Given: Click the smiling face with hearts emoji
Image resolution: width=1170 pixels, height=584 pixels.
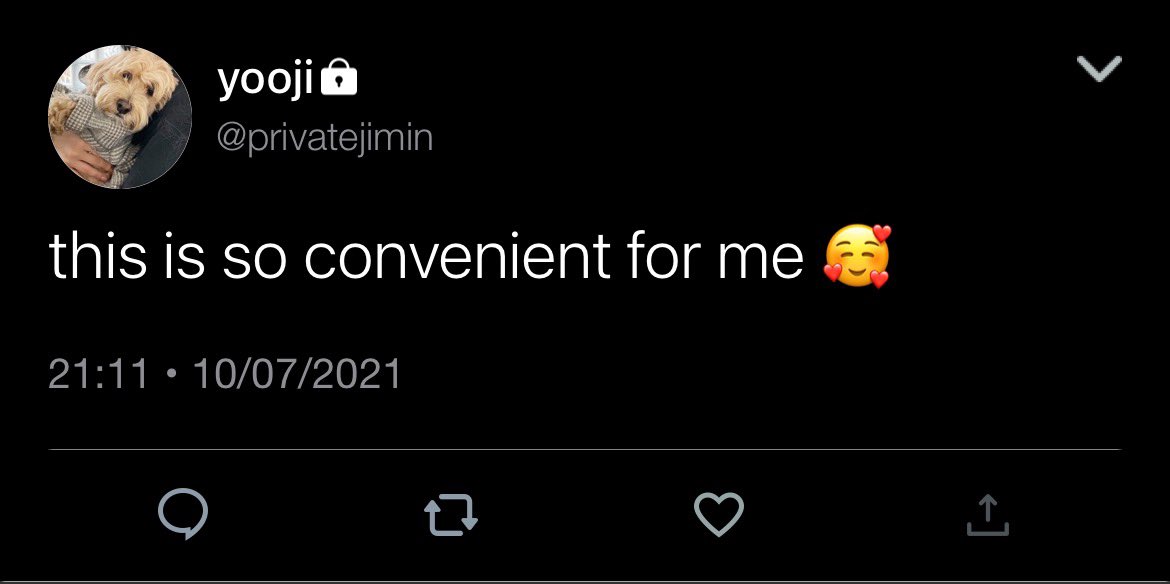Looking at the screenshot, I should click(x=857, y=257).
